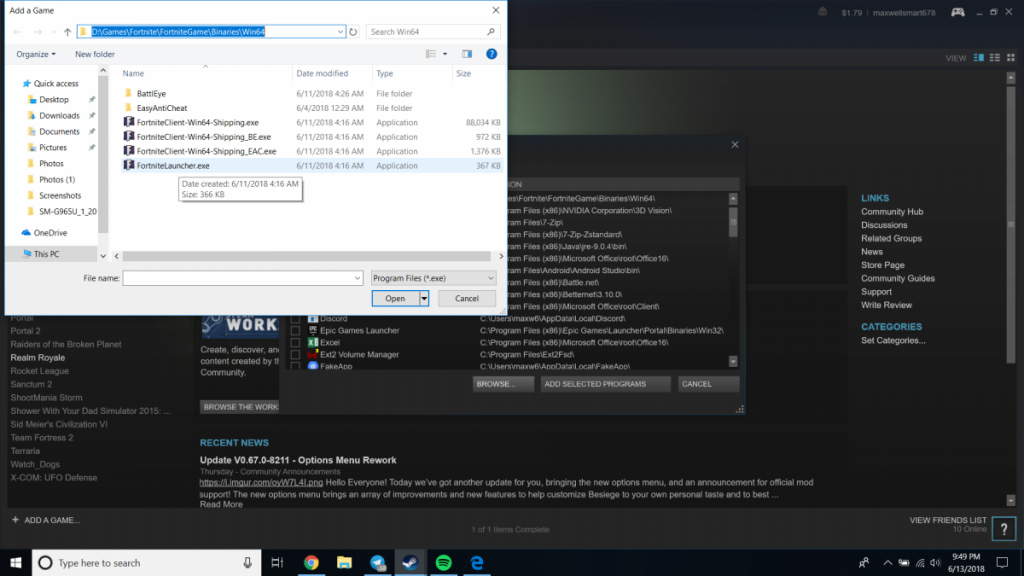Open Microsoft Edge from taskbar
The height and width of the screenshot is (576, 1024).
[x=477, y=562]
